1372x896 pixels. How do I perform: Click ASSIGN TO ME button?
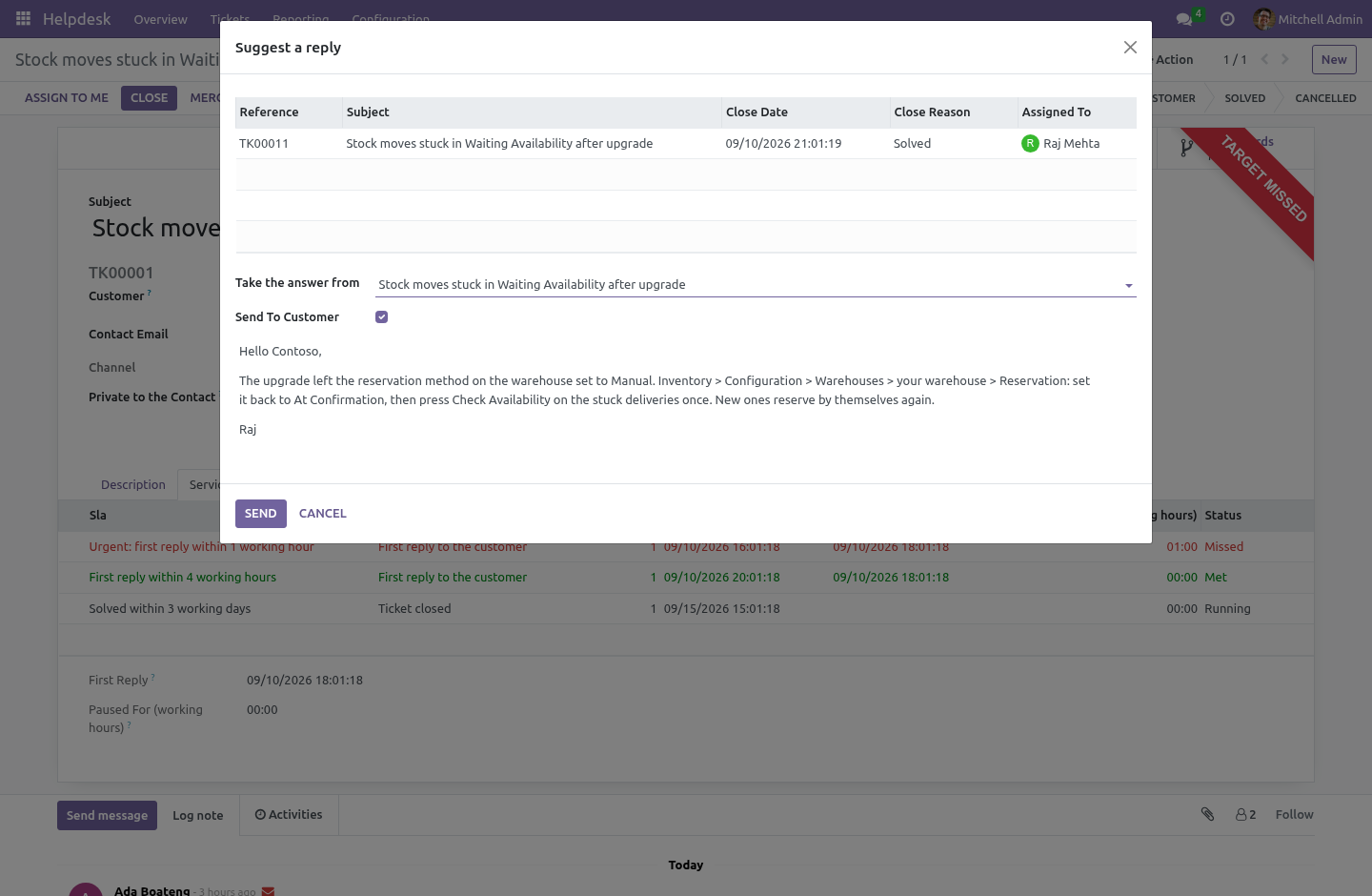[x=67, y=98]
